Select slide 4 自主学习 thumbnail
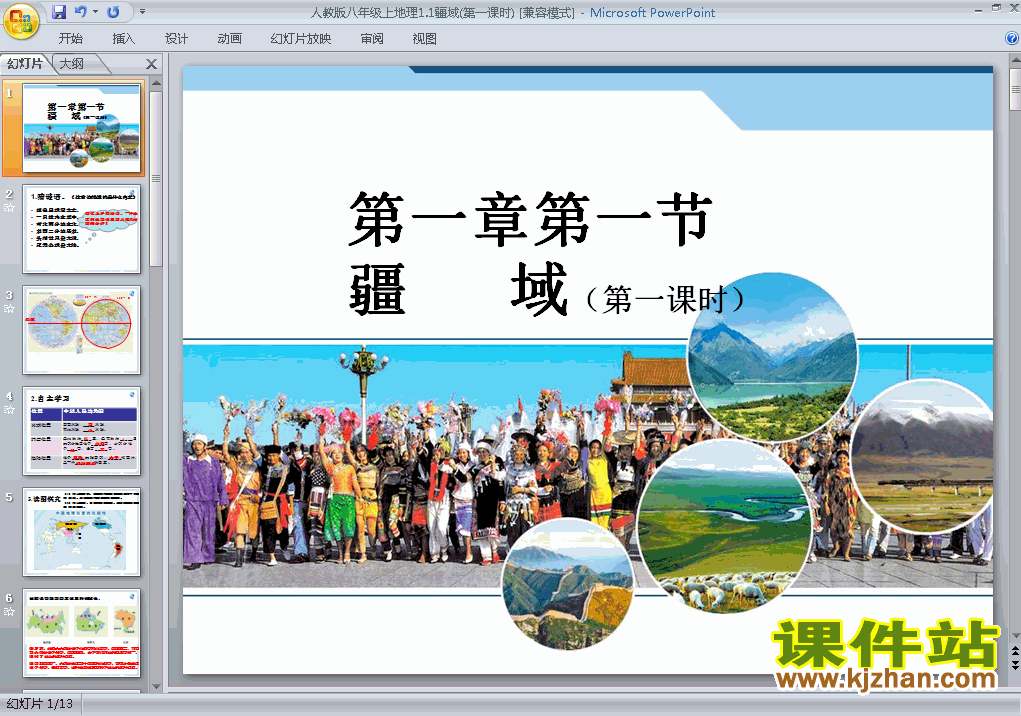 click(81, 431)
